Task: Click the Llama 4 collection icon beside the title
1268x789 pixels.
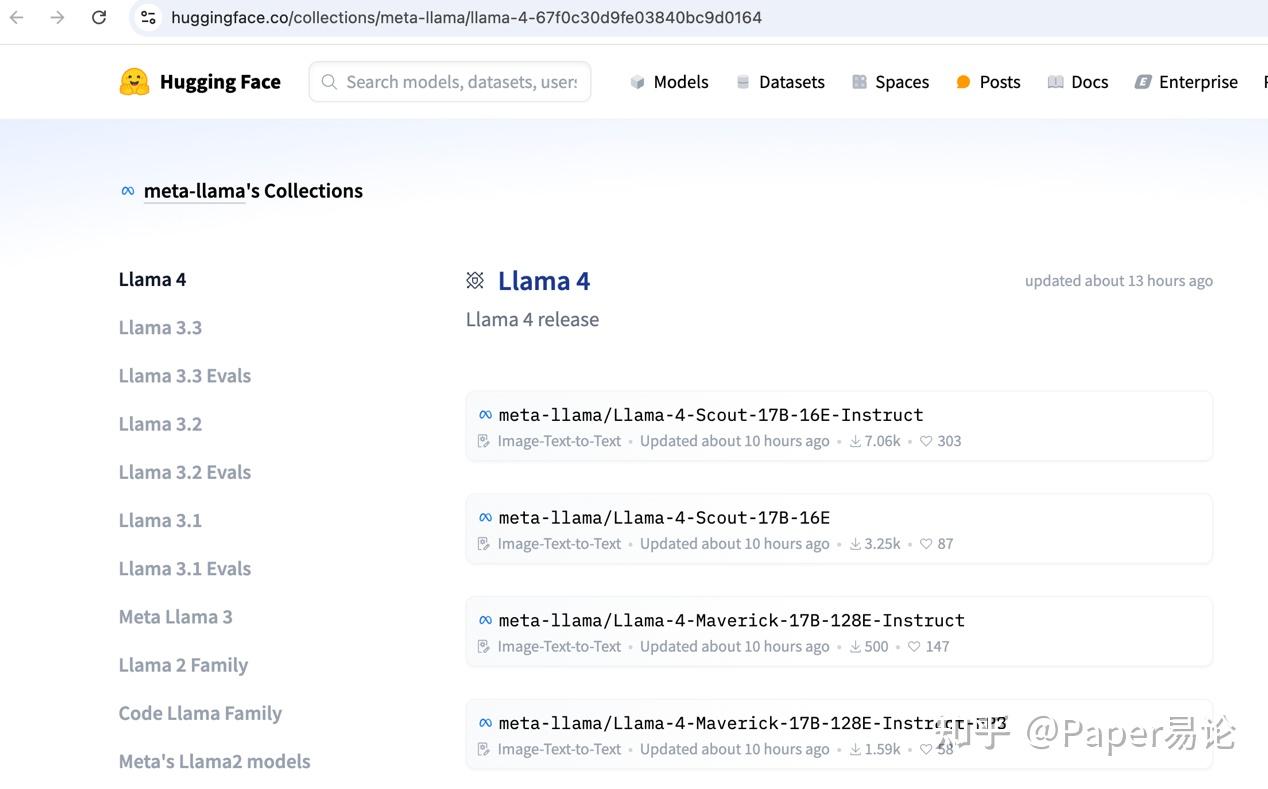Action: [x=475, y=281]
